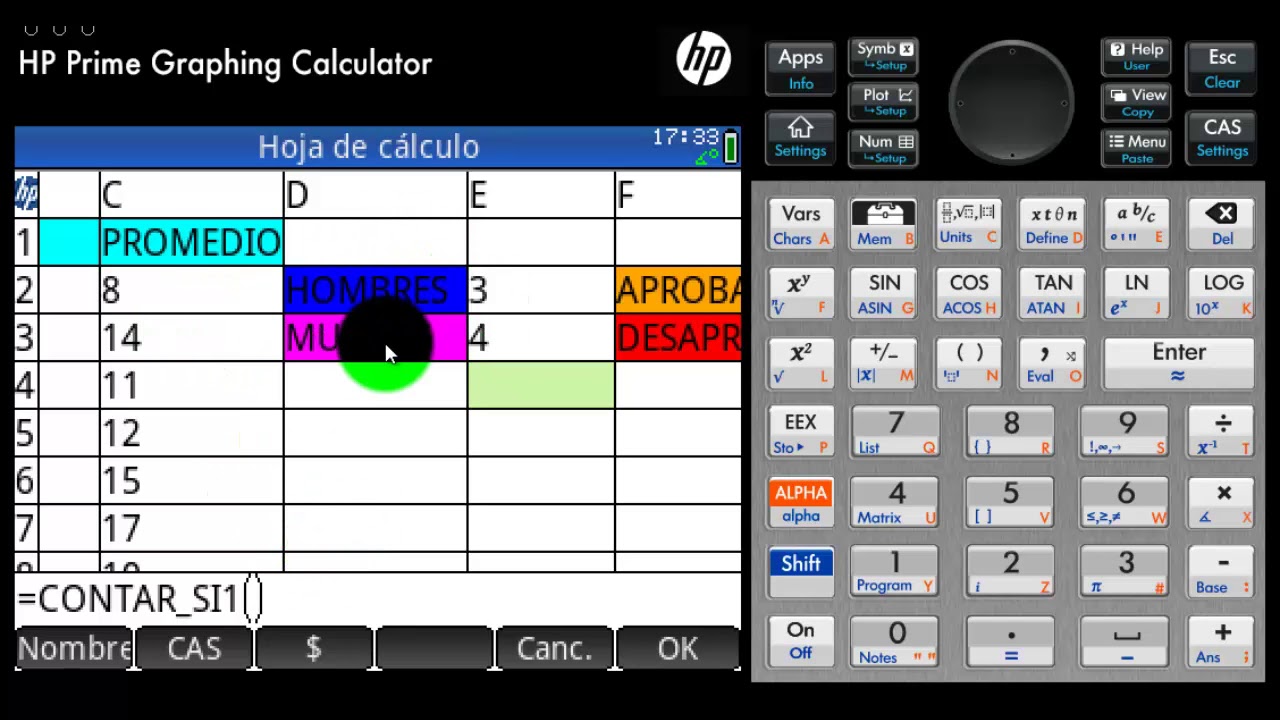
Task: Tap the On Off key
Action: pyautogui.click(x=800, y=642)
